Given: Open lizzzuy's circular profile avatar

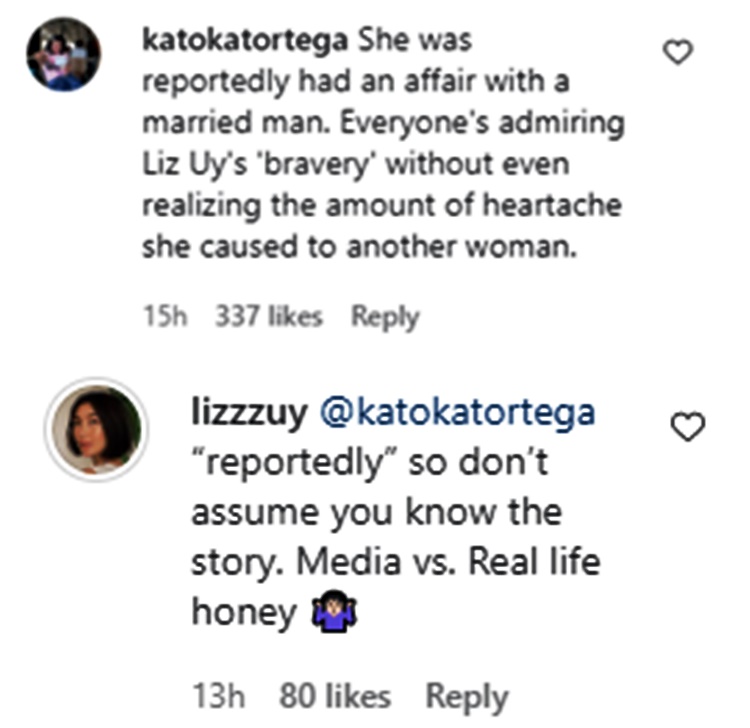Looking at the screenshot, I should point(96,429).
